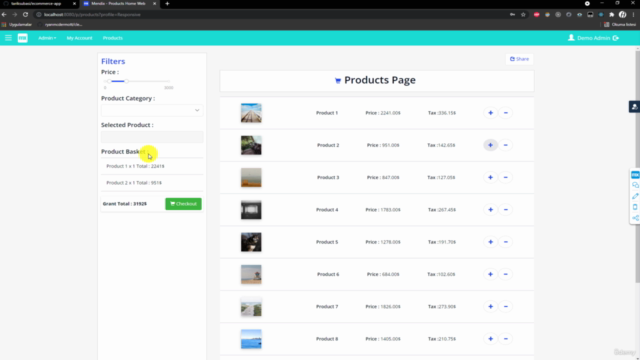Click the share icon on right edge
640x360 pixels.
pos(635,218)
